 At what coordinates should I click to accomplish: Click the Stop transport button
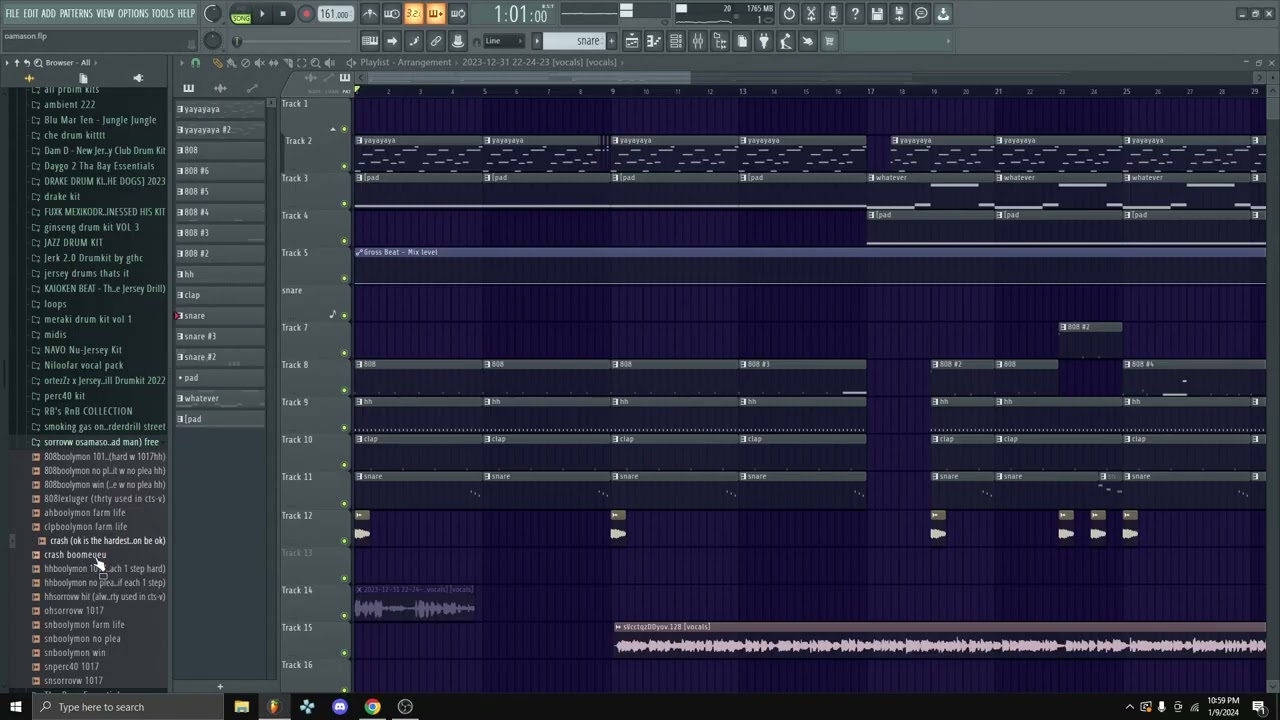[x=283, y=14]
